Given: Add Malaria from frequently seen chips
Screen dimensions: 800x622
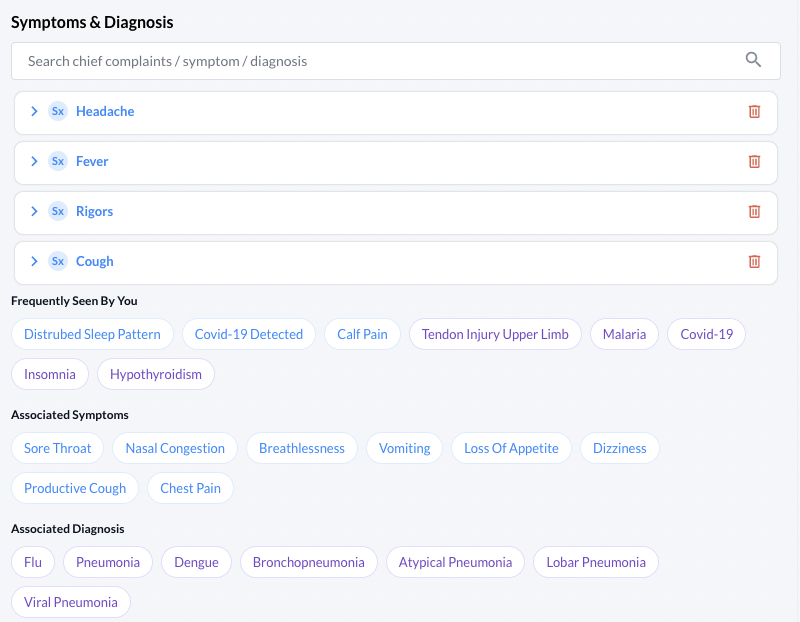Looking at the screenshot, I should 624,334.
